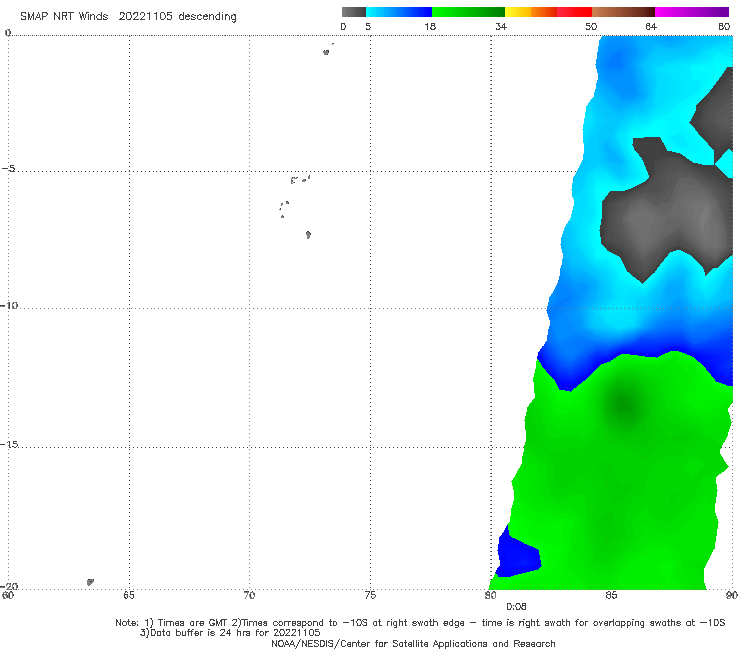Click the yellow-orange segment of the color bar

pos(531,12)
